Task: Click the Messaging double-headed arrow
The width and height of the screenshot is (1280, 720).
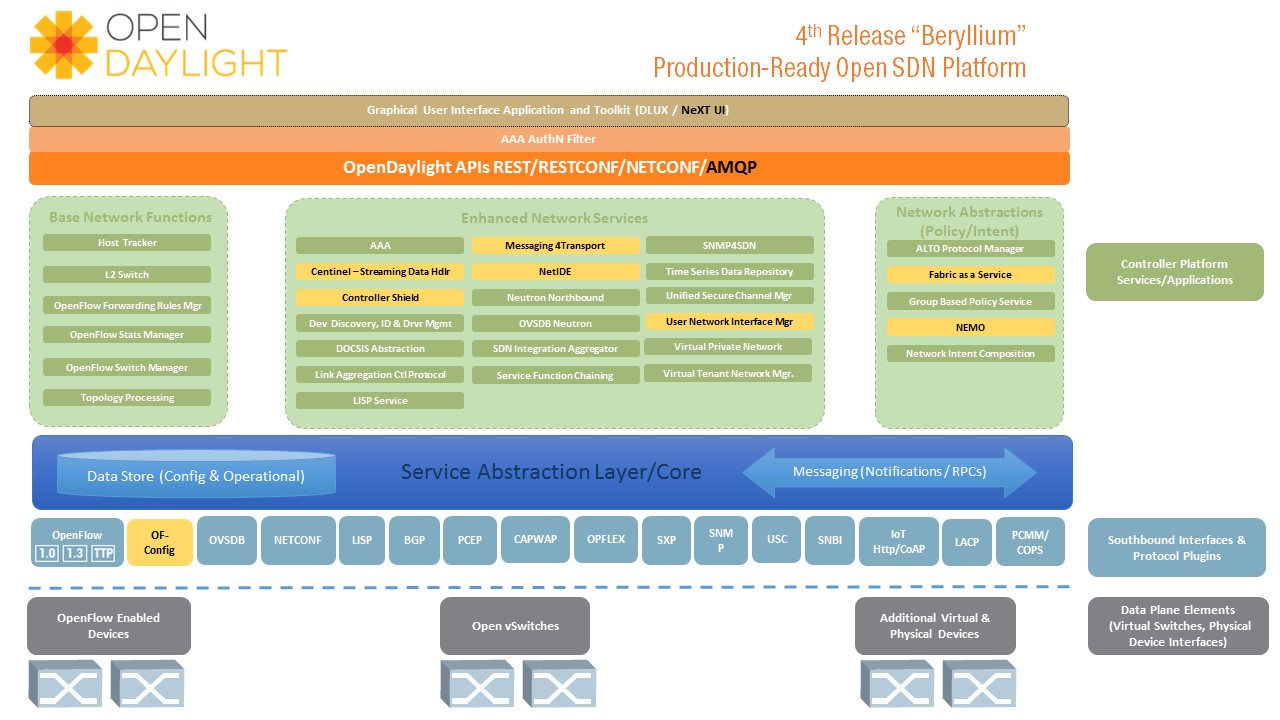Action: pos(889,472)
